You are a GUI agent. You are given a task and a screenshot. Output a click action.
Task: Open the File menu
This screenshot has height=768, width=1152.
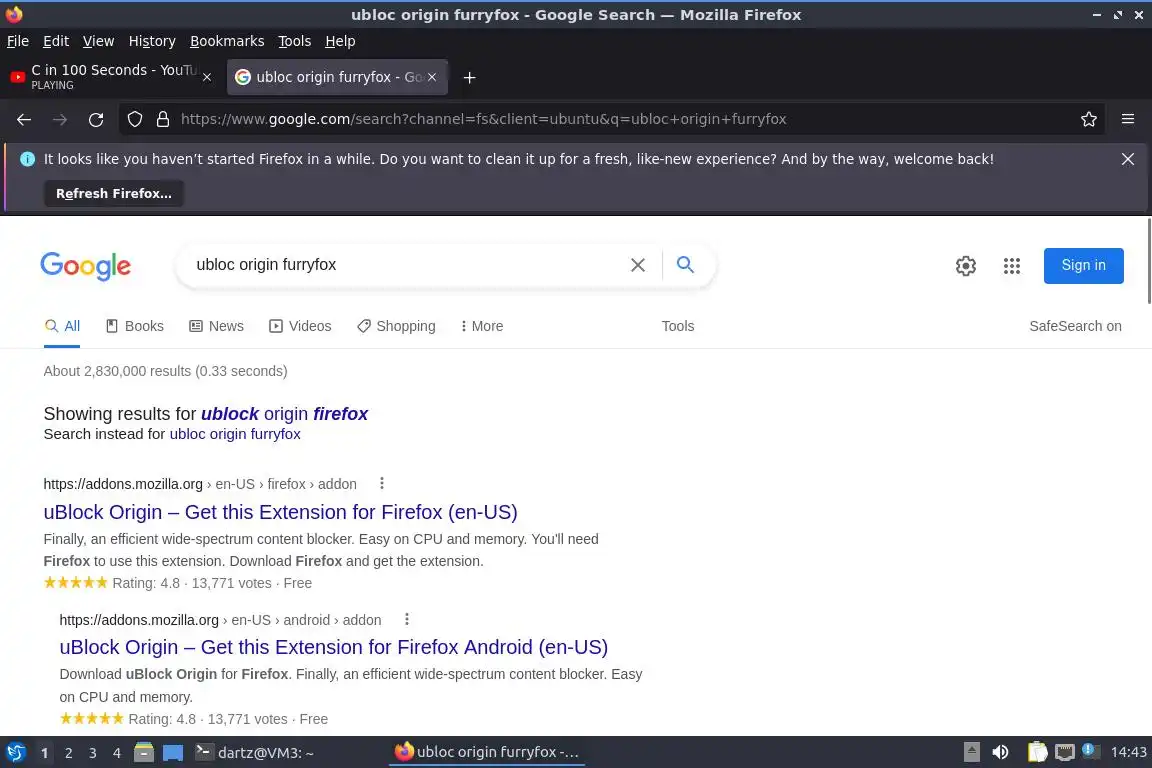point(18,41)
